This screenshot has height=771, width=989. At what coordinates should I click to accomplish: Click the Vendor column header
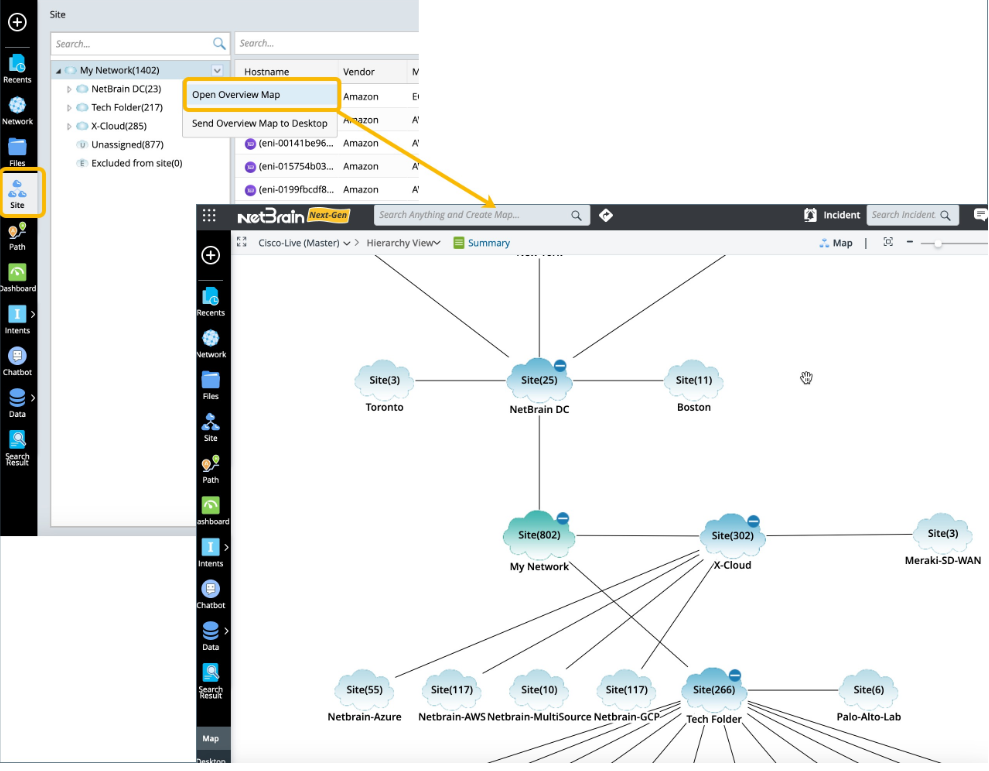[359, 72]
